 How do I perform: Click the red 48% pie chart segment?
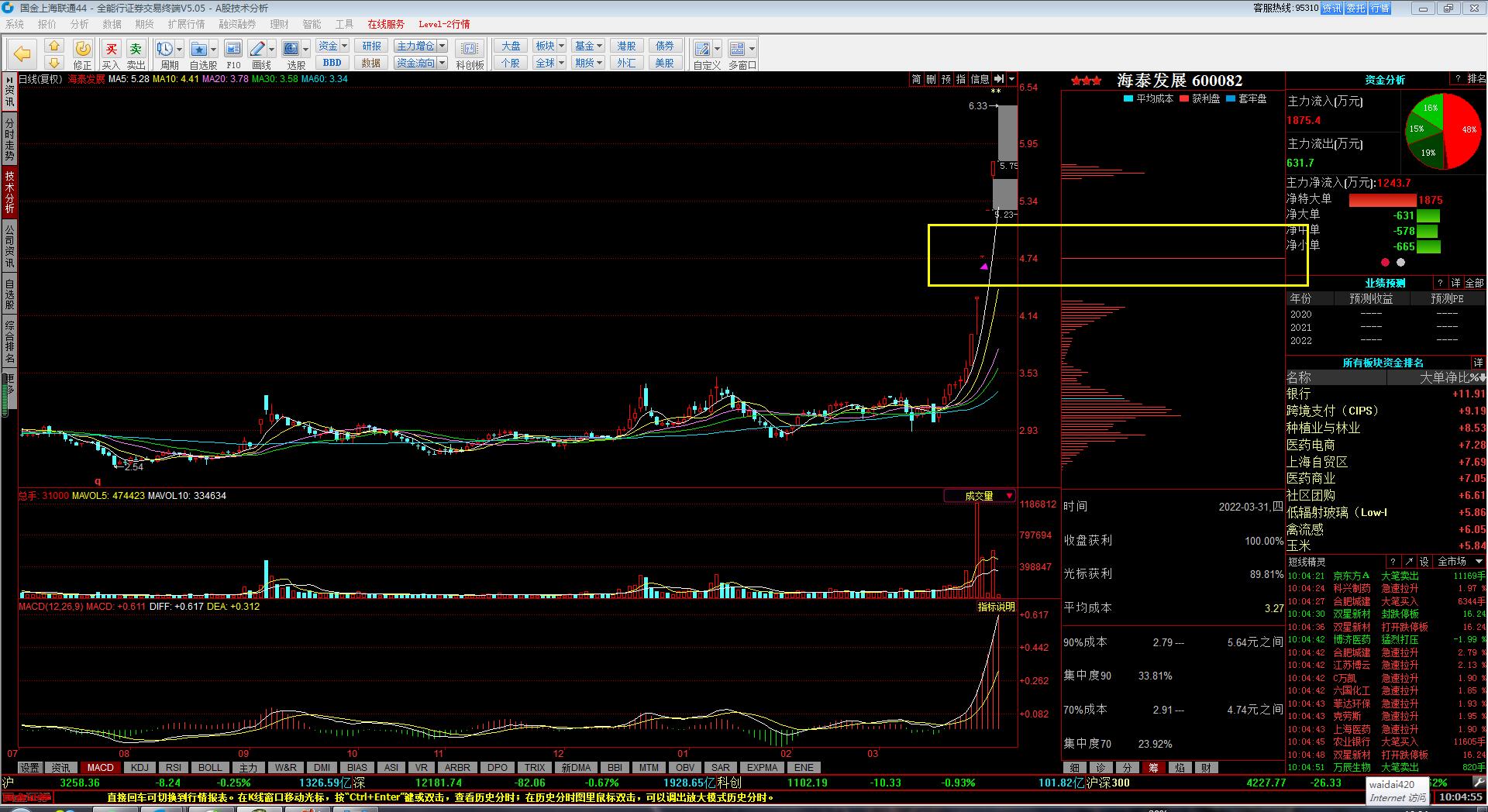pos(1464,130)
